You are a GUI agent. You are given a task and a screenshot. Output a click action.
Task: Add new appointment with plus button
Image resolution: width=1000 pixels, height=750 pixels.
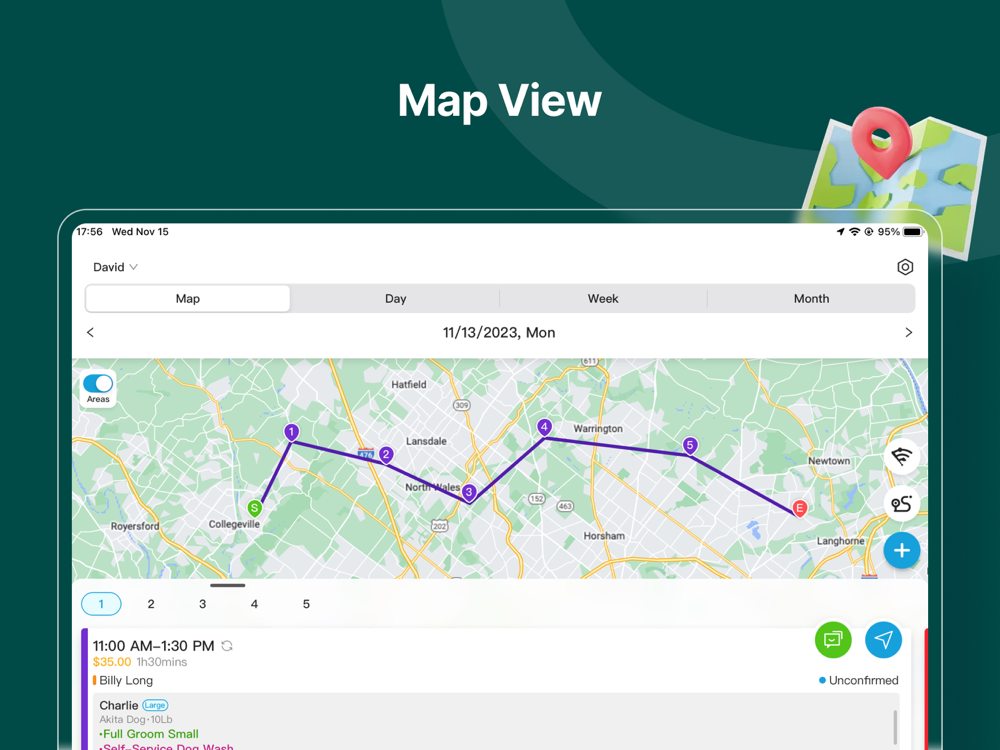coord(902,550)
